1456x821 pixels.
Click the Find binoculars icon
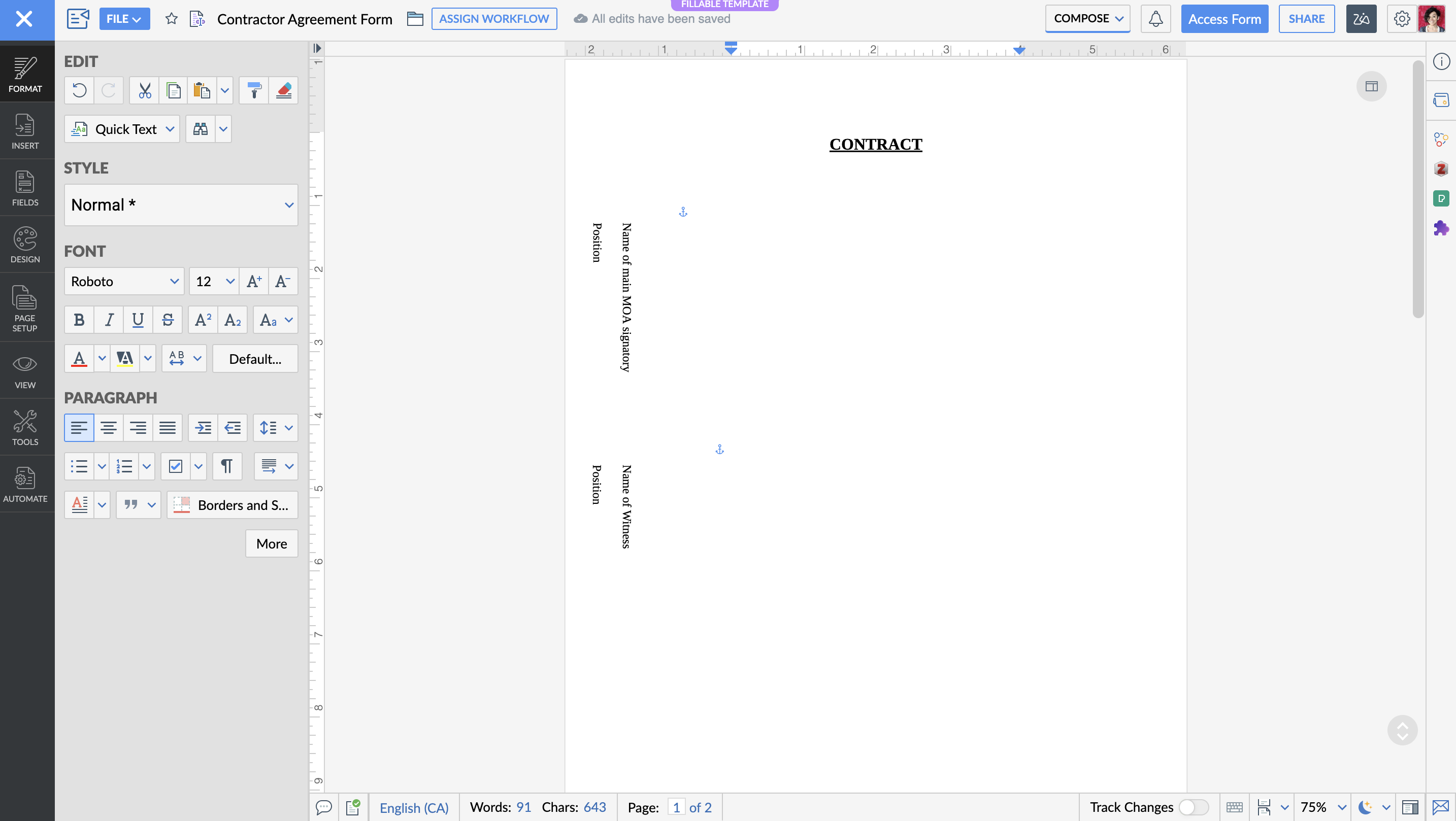tap(200, 129)
